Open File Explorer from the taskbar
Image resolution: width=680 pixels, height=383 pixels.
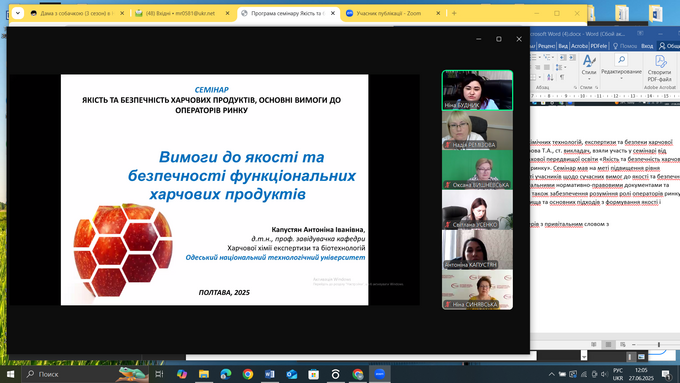[x=203, y=374]
